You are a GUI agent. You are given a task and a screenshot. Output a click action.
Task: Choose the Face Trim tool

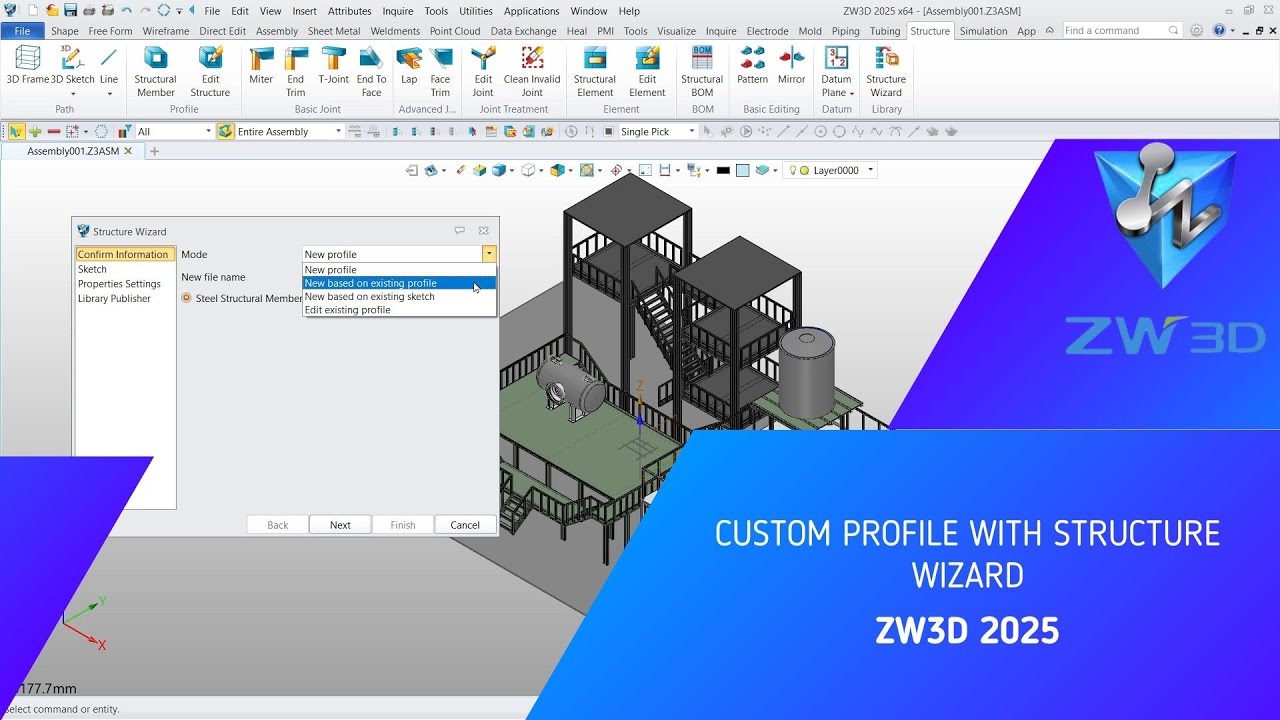(x=440, y=72)
